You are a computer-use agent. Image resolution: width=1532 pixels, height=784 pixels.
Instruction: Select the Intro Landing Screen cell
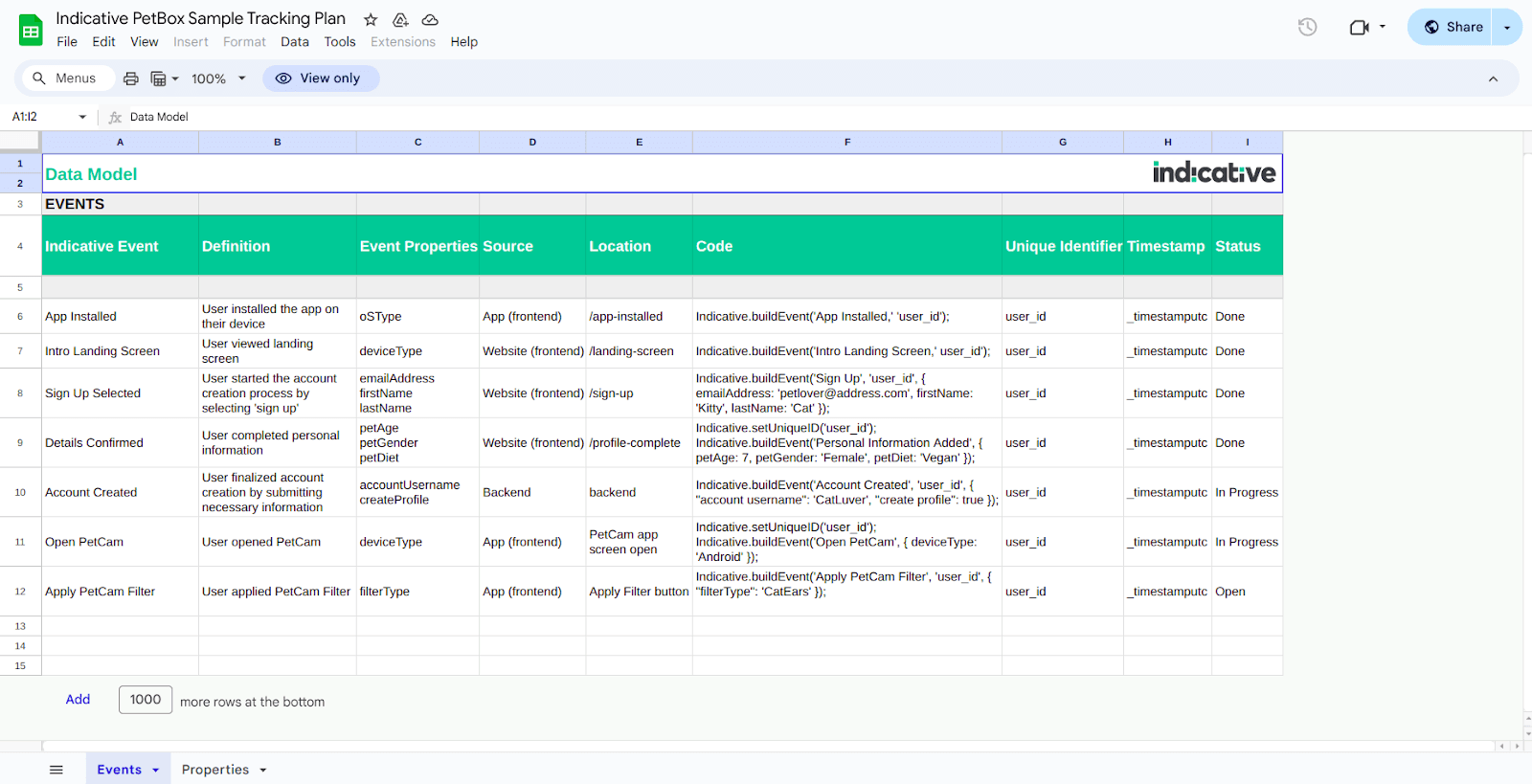point(121,351)
